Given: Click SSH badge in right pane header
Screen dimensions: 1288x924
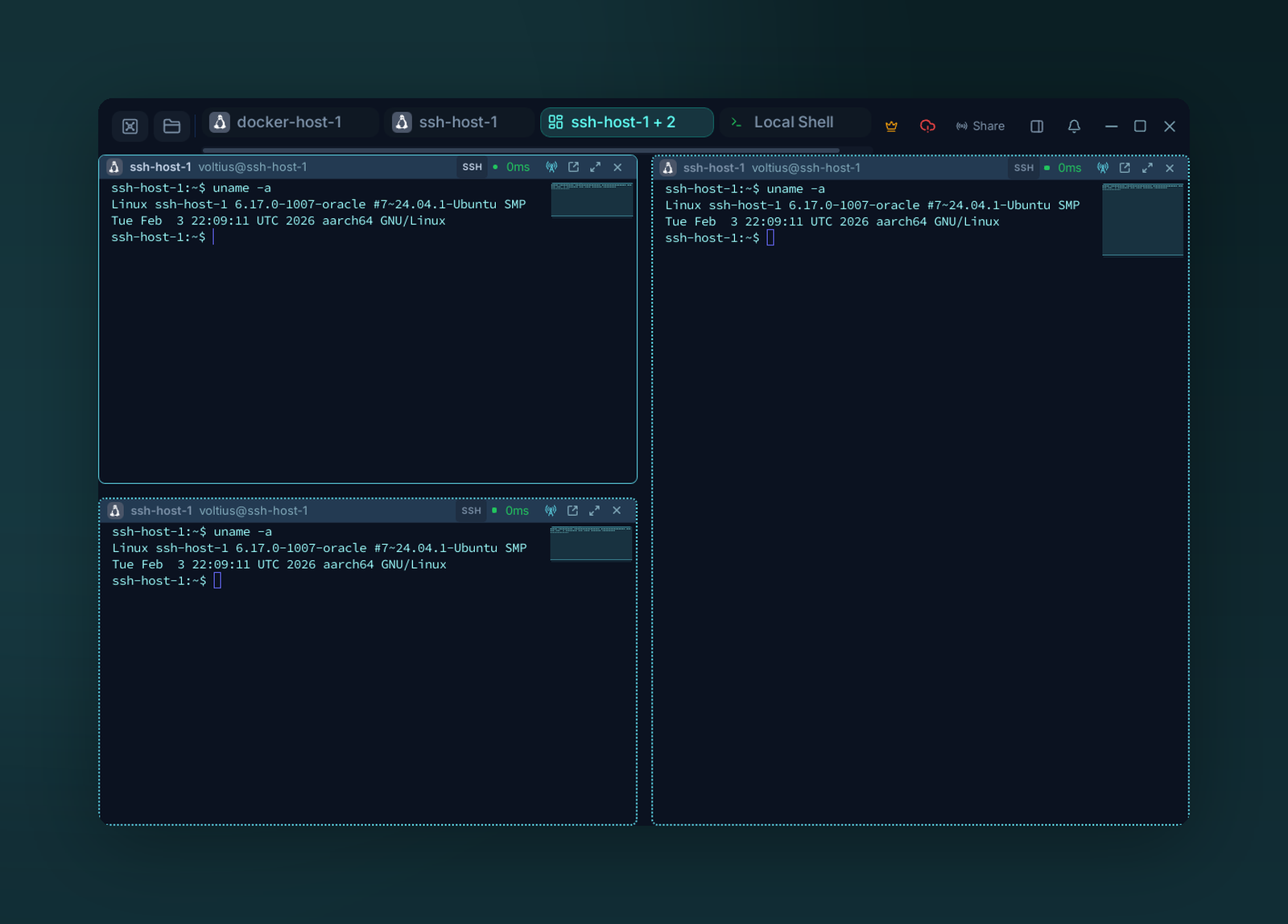Looking at the screenshot, I should coord(1023,168).
